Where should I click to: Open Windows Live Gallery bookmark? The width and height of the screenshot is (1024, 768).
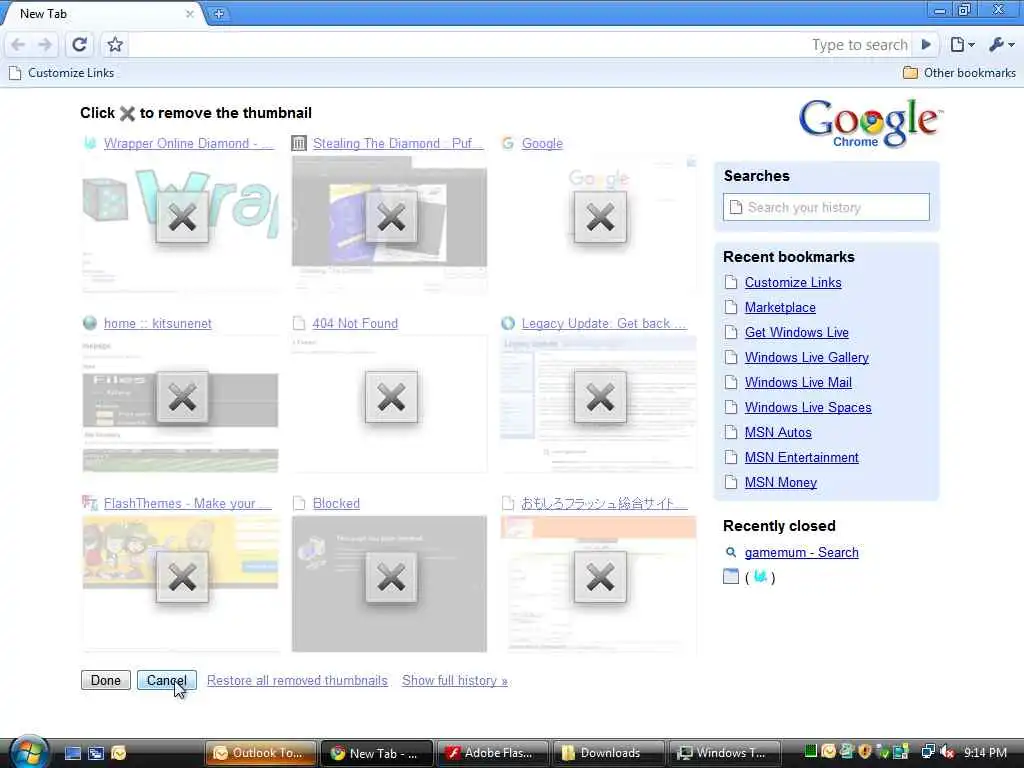coord(807,358)
